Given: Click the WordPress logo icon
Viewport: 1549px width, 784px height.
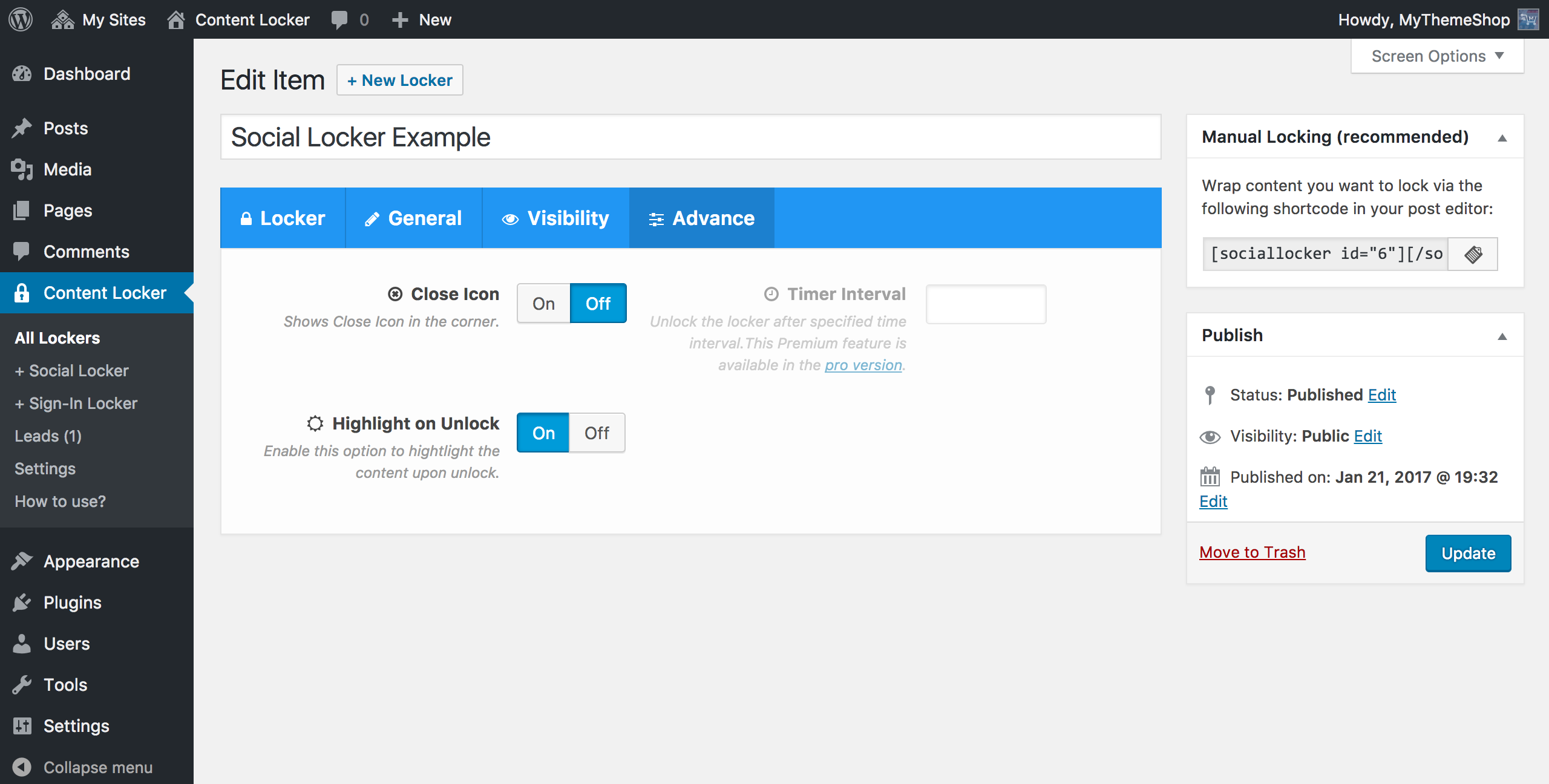Looking at the screenshot, I should [x=21, y=19].
